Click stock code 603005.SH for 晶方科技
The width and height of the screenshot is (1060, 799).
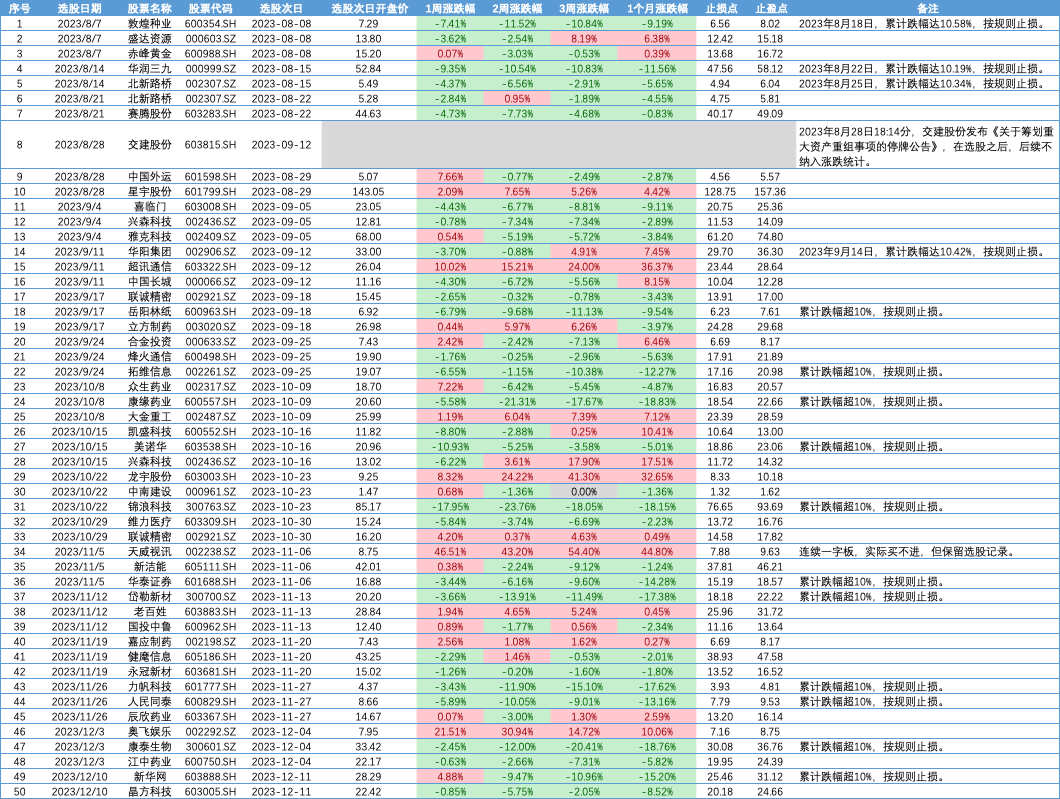210,792
